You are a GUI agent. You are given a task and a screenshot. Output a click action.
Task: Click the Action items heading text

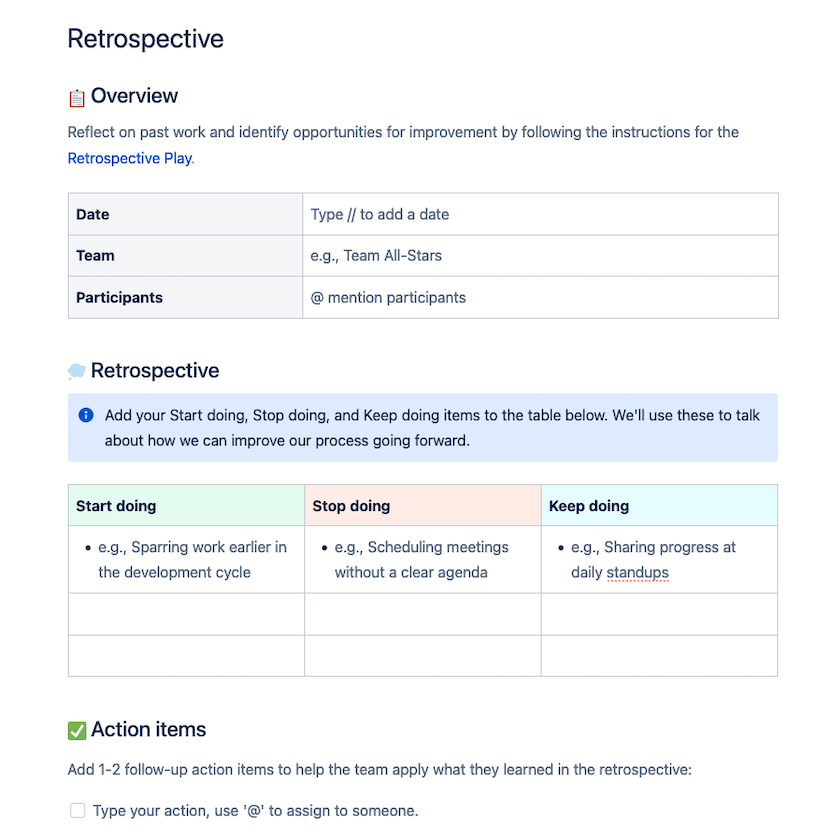[x=148, y=730]
